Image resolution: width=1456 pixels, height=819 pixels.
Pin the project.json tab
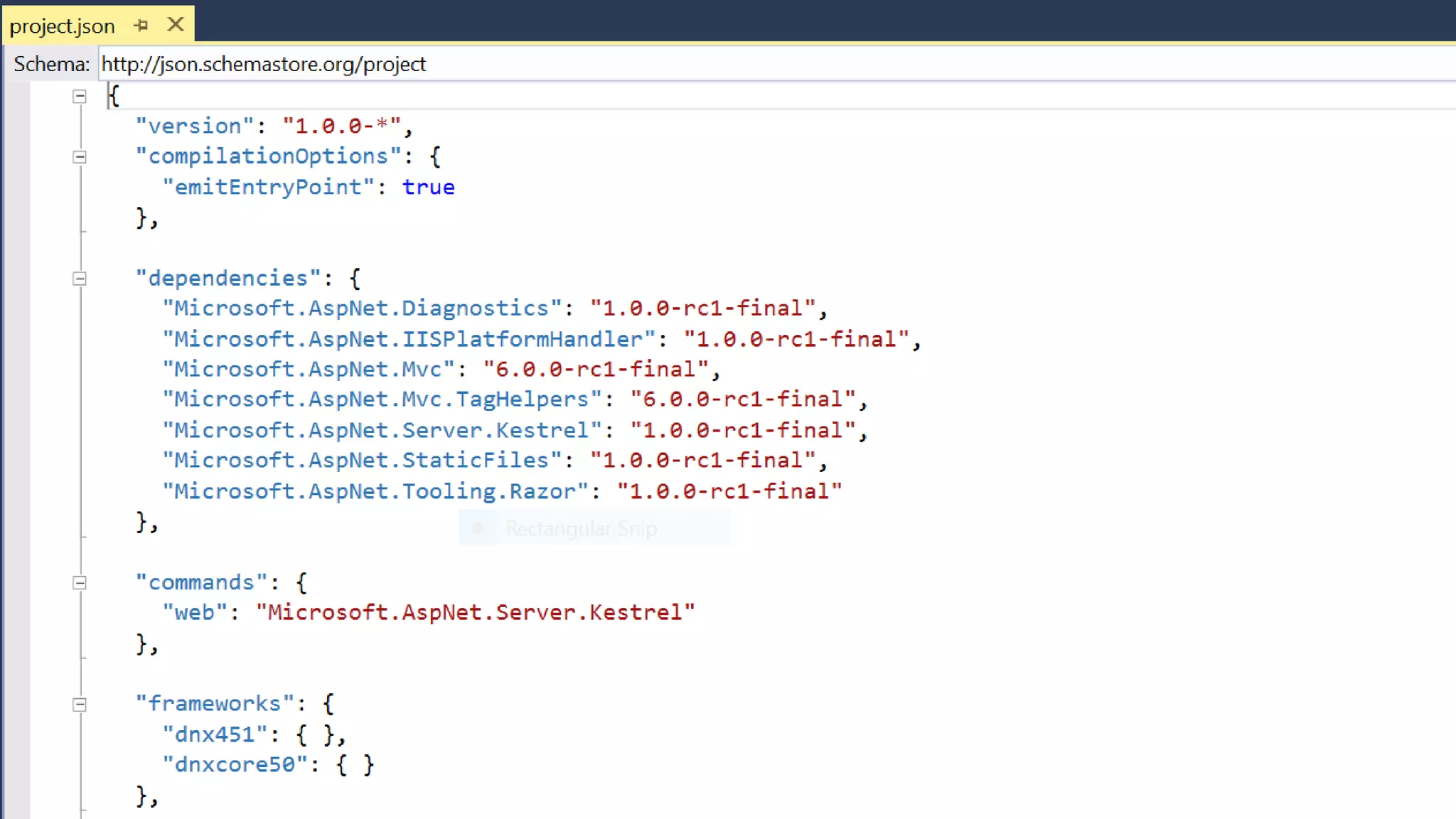141,26
